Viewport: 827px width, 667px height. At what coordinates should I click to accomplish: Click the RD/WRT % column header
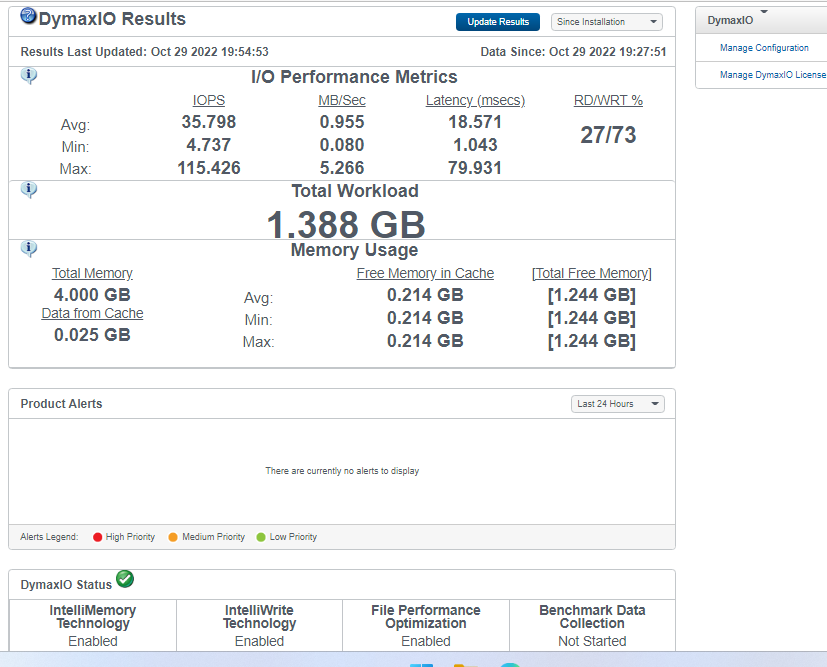608,100
